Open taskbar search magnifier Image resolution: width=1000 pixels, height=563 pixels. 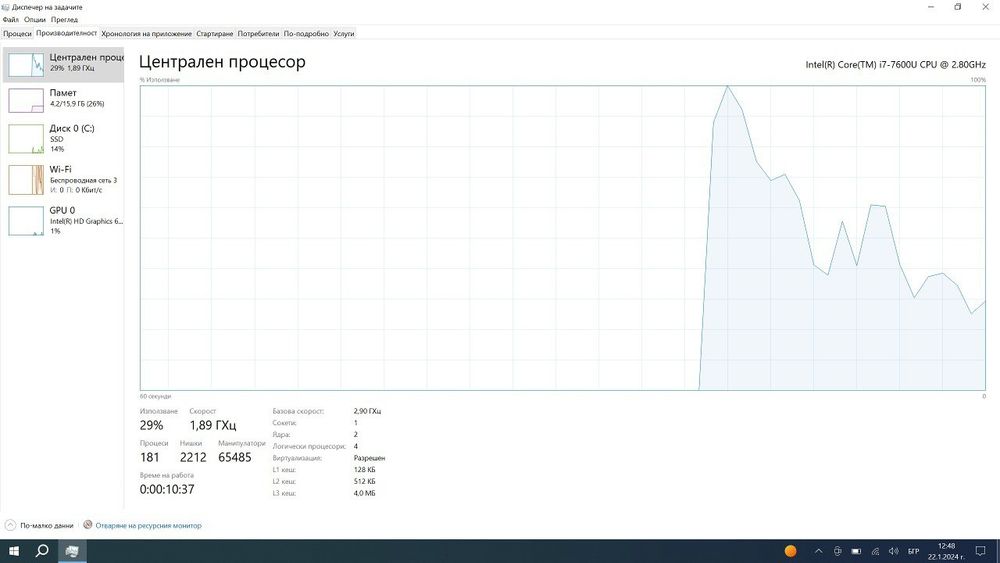click(42, 551)
